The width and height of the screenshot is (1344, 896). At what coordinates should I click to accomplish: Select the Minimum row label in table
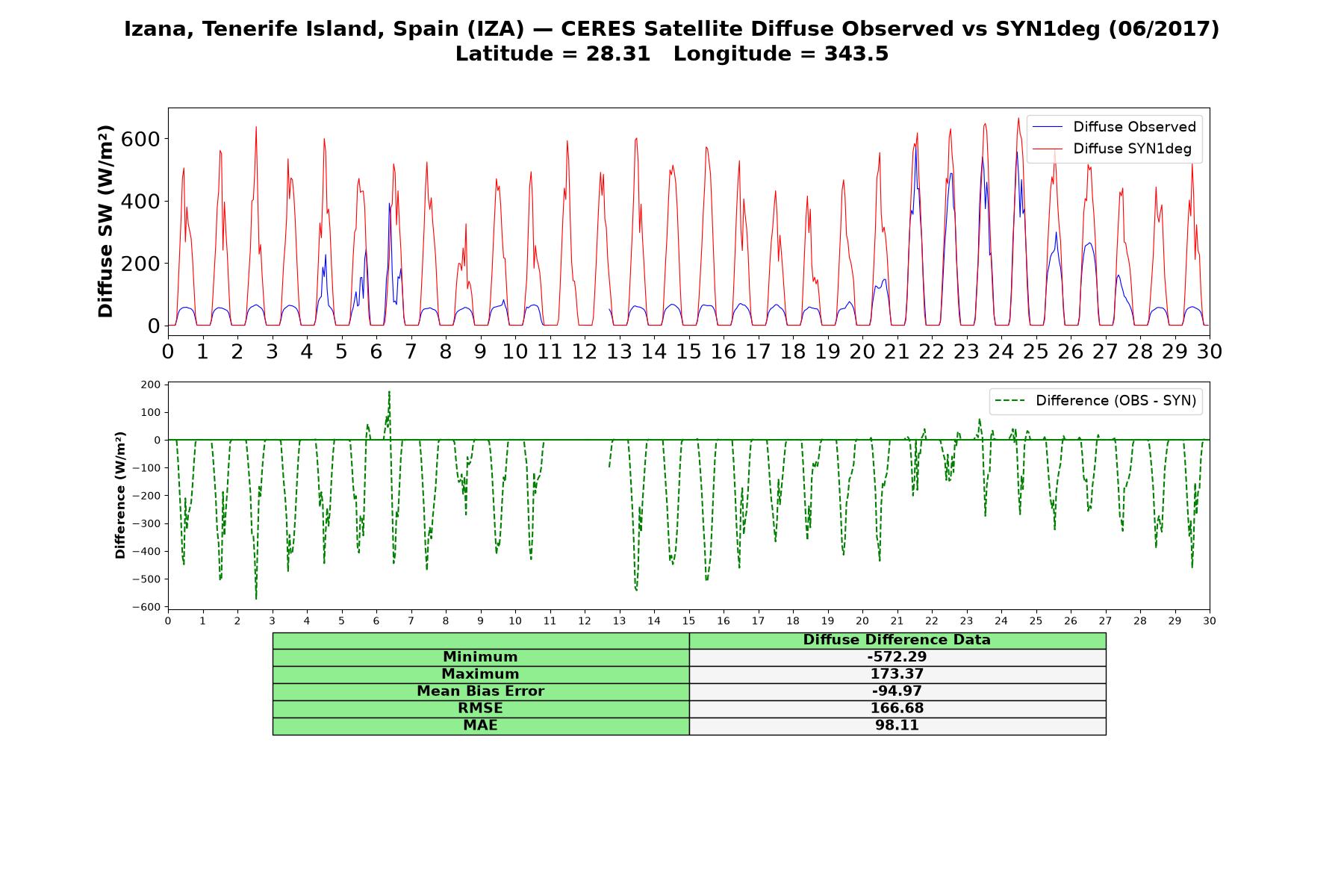point(480,657)
